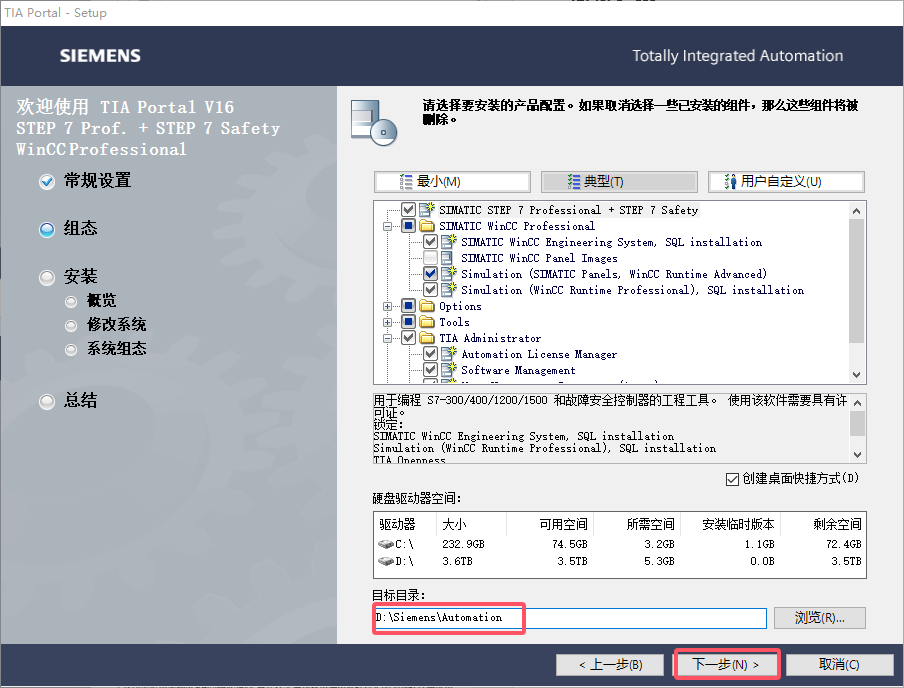Click the 常规设置 step in the sidebar
The image size is (904, 688).
pos(97,181)
